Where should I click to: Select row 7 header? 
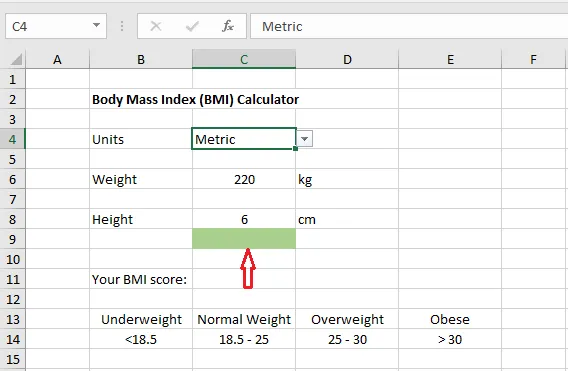(13, 199)
